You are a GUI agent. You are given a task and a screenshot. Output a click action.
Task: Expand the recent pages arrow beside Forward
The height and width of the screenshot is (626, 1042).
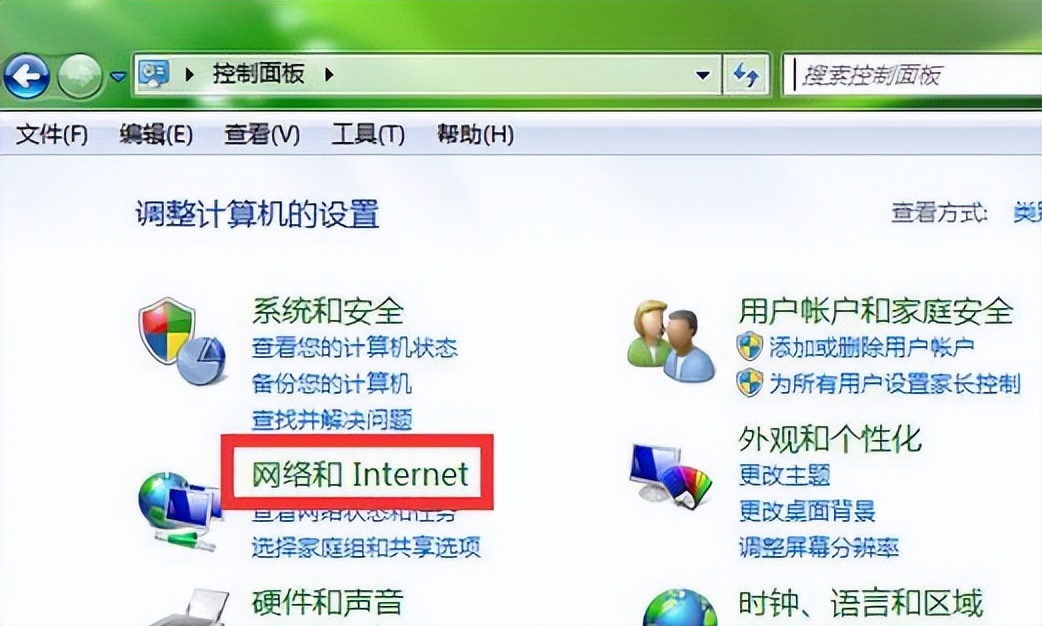(118, 77)
